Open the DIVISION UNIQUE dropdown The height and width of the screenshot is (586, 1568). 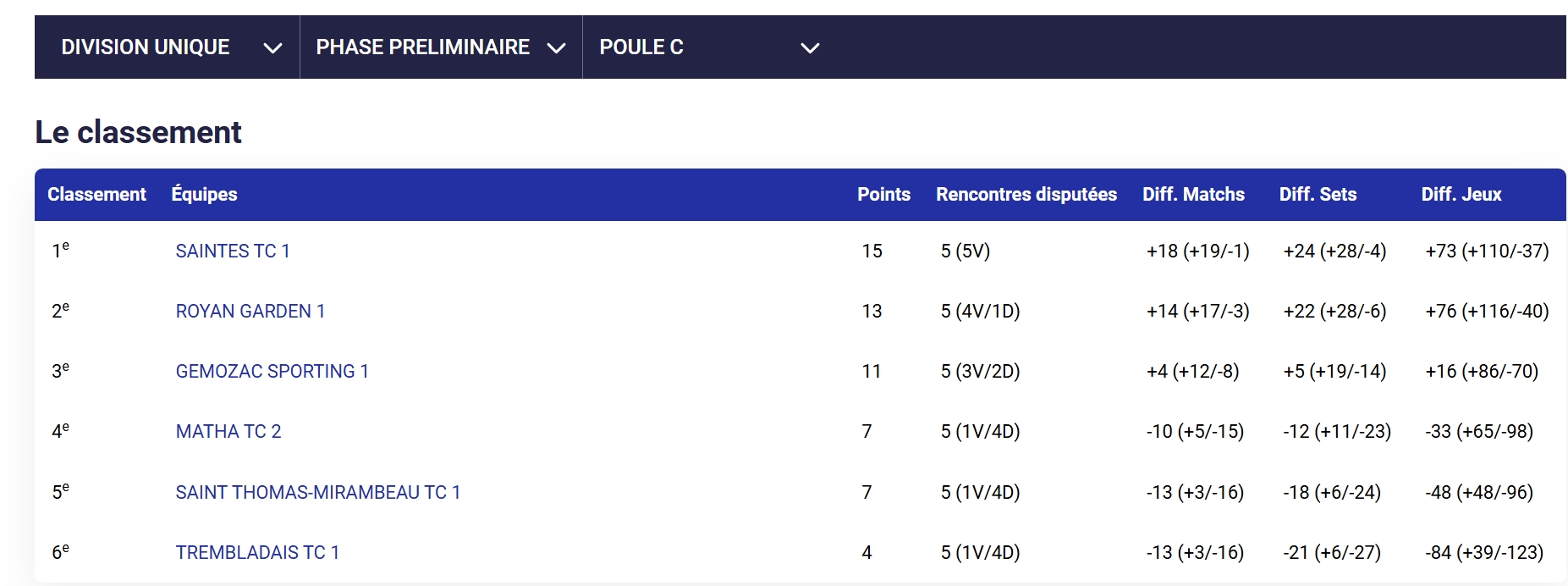(x=146, y=47)
